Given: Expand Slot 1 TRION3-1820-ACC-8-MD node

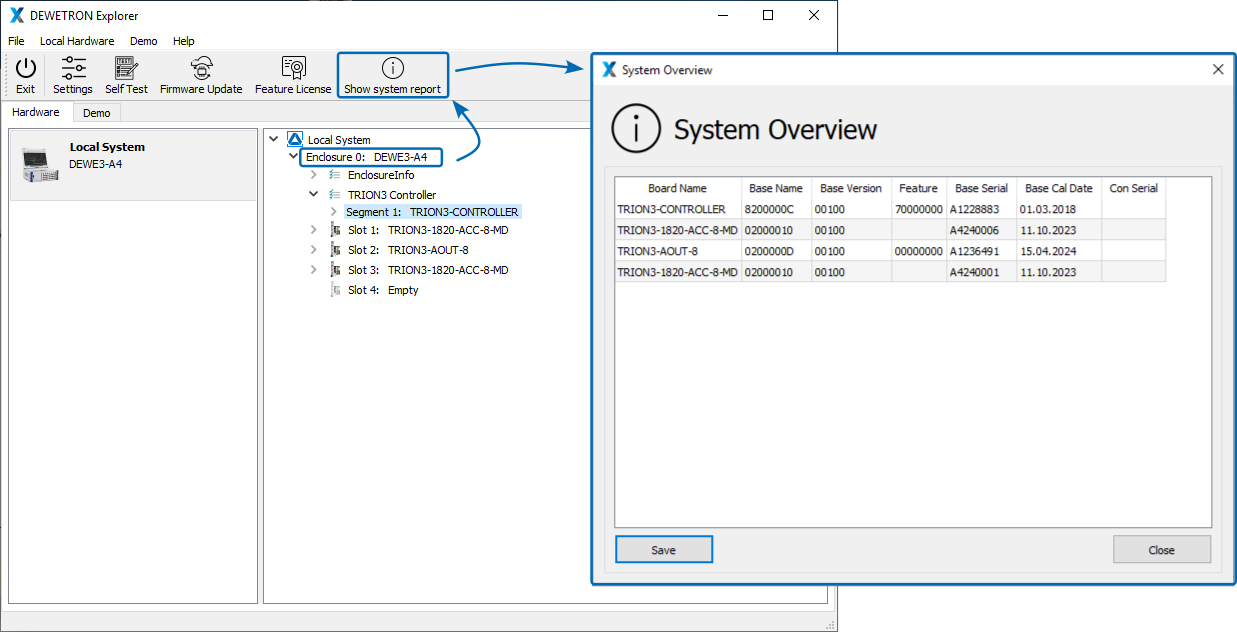Looking at the screenshot, I should click(313, 230).
